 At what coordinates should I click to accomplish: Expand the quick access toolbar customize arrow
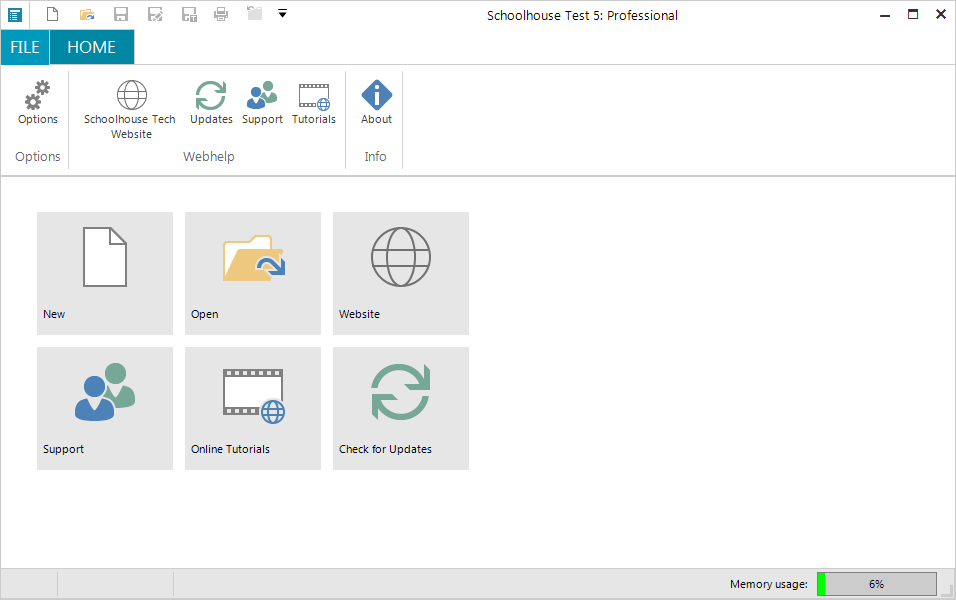282,13
